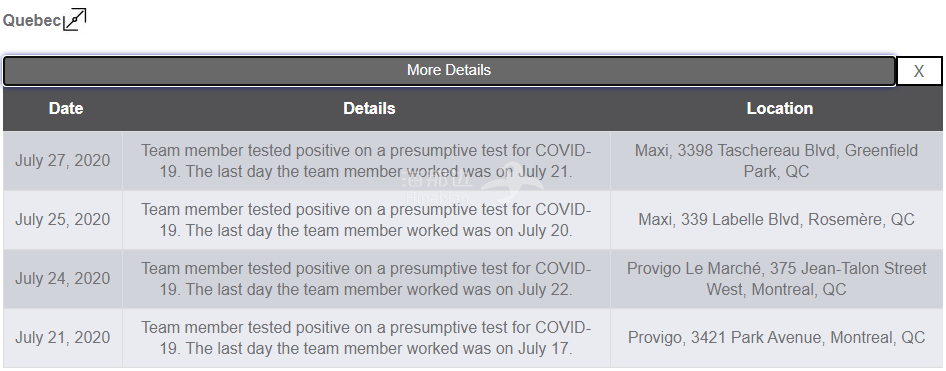Click details mentioning last worked July 17
The width and height of the screenshot is (946, 371).
pyautogui.click(x=366, y=337)
